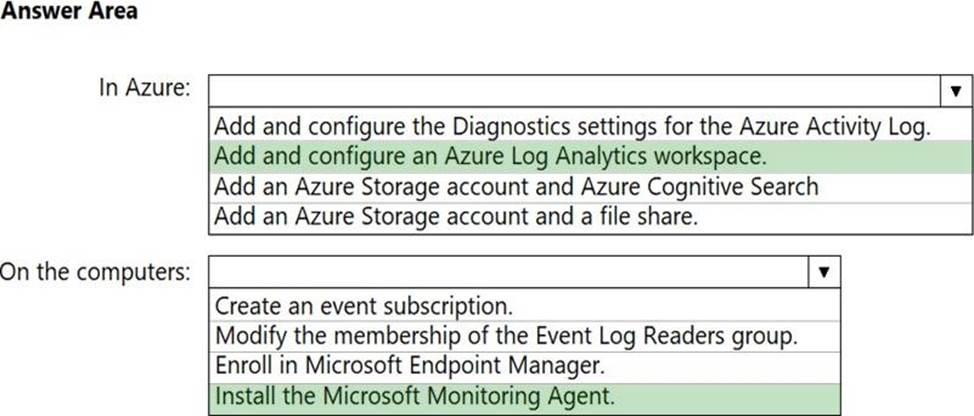Pick the green highlighted option in computers list

525,397
